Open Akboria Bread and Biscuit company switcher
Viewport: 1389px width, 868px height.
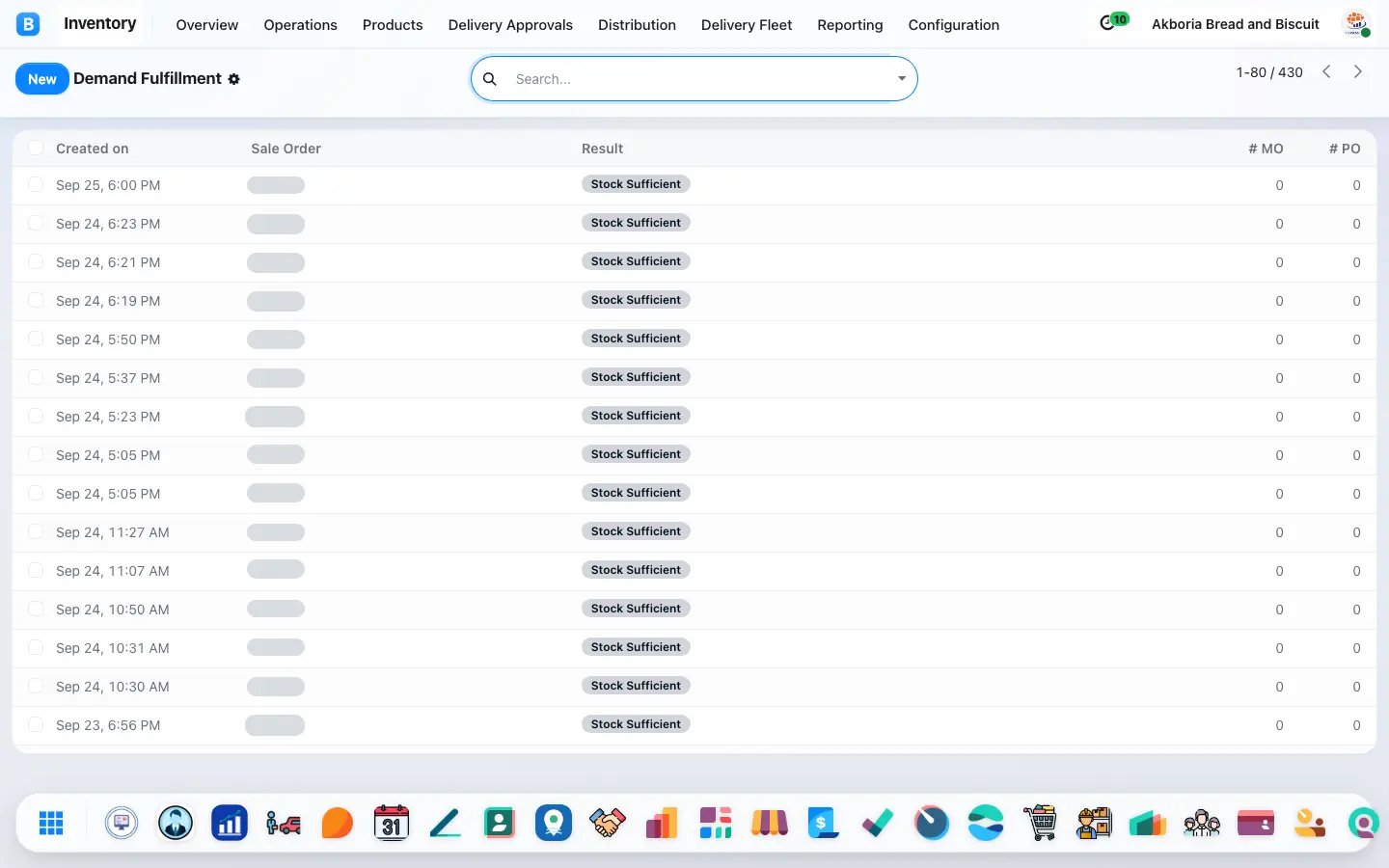pyautogui.click(x=1236, y=24)
